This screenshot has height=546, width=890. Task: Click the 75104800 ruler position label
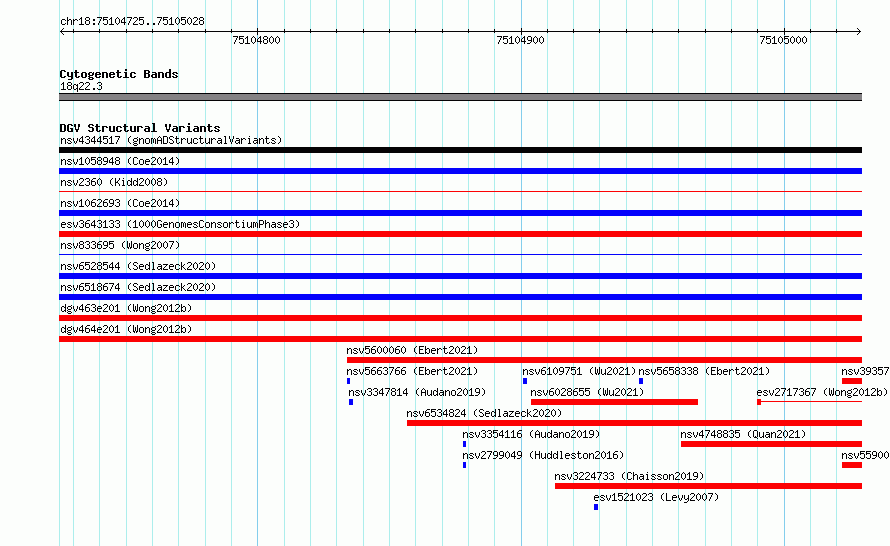coord(257,40)
